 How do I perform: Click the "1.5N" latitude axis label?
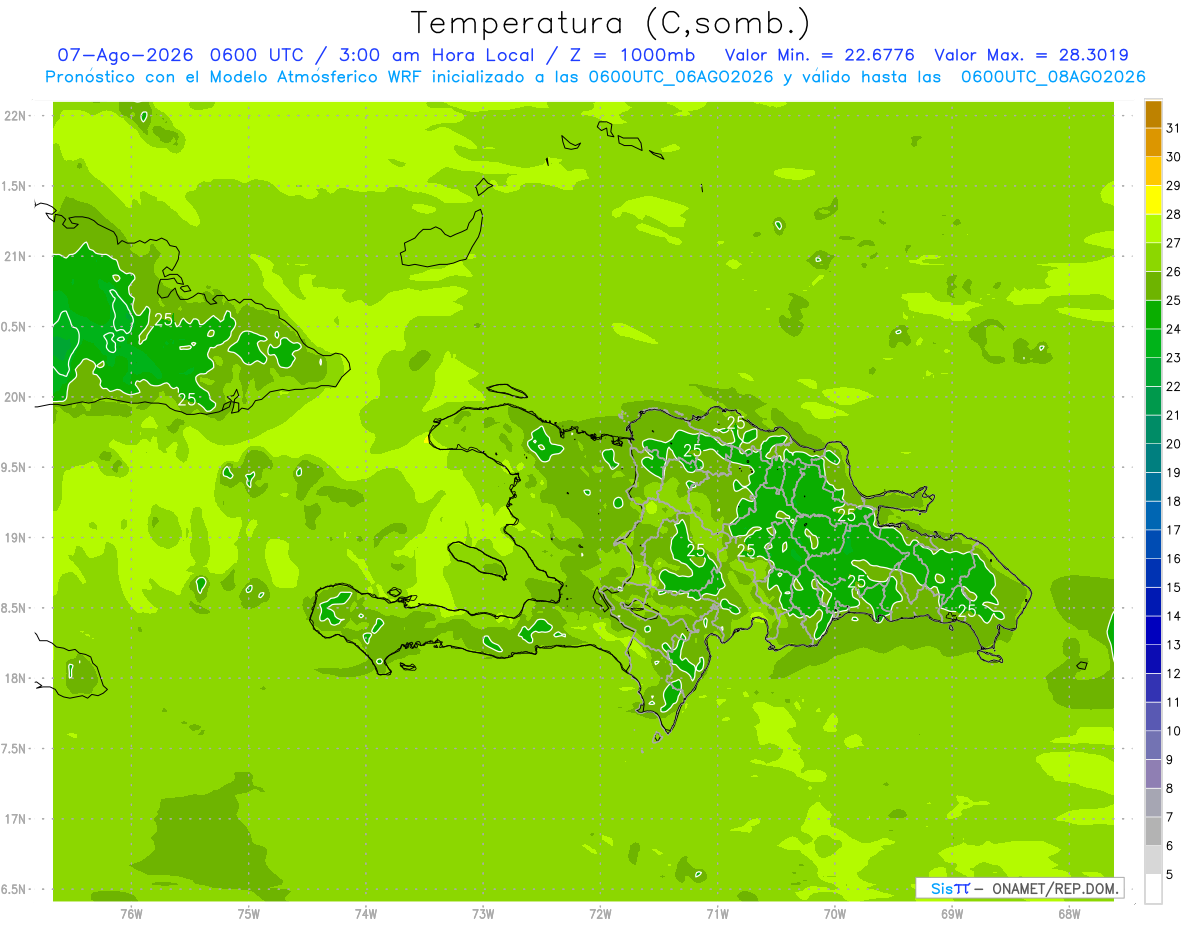(13, 186)
